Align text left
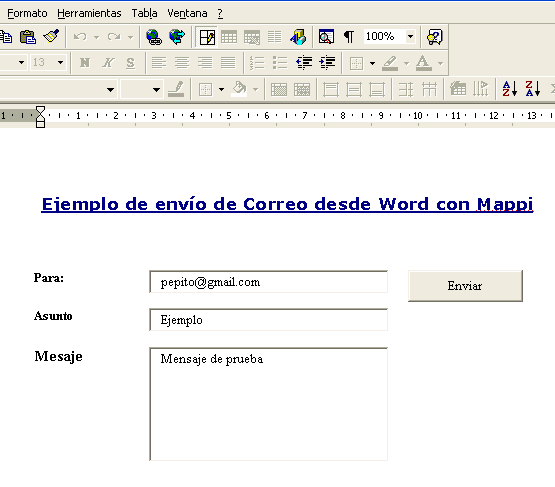The height and width of the screenshot is (487, 555). tap(159, 63)
